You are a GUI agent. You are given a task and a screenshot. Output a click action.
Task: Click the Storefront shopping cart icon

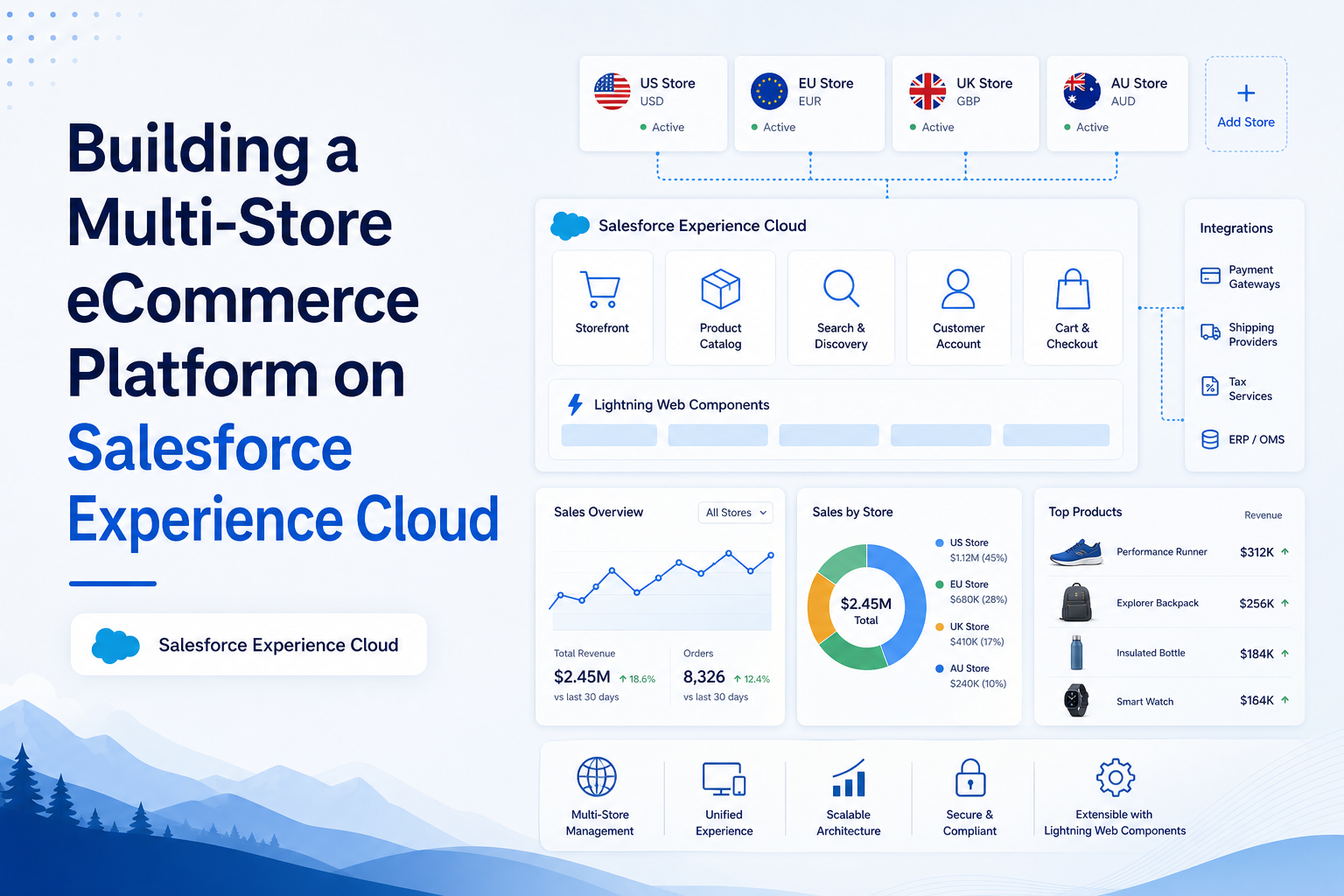[x=600, y=290]
